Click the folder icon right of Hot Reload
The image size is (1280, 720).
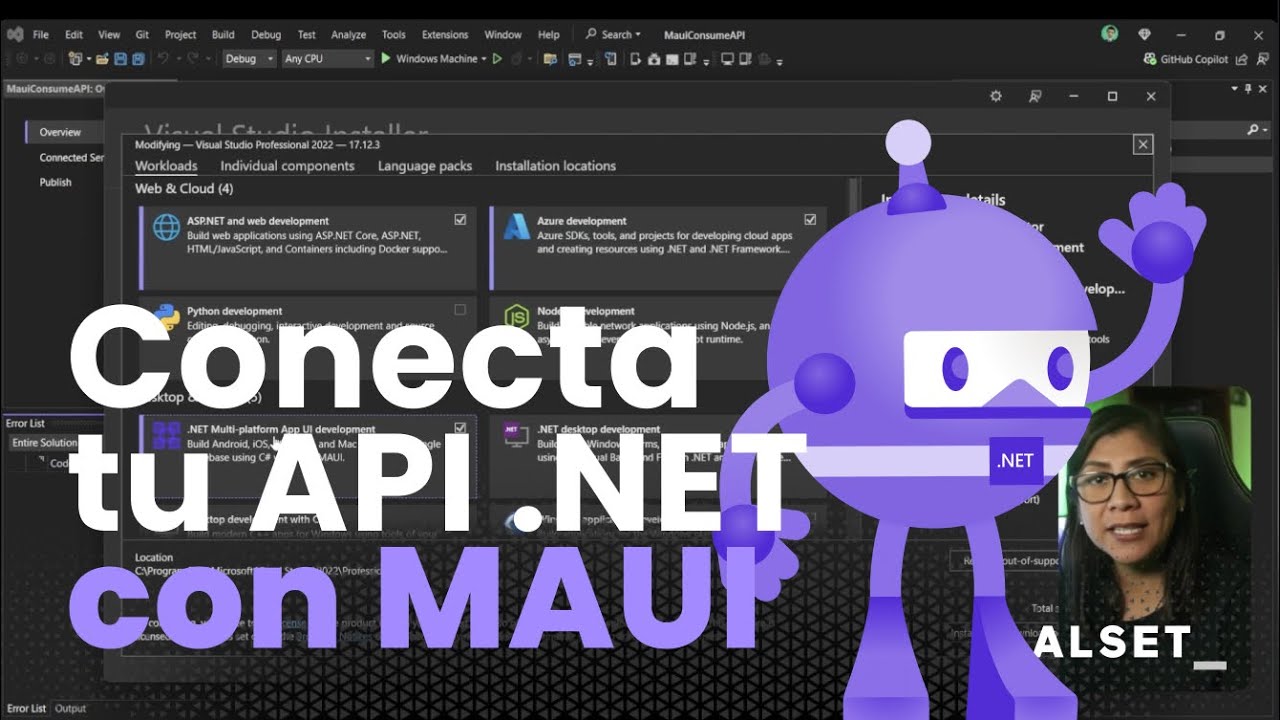click(550, 59)
